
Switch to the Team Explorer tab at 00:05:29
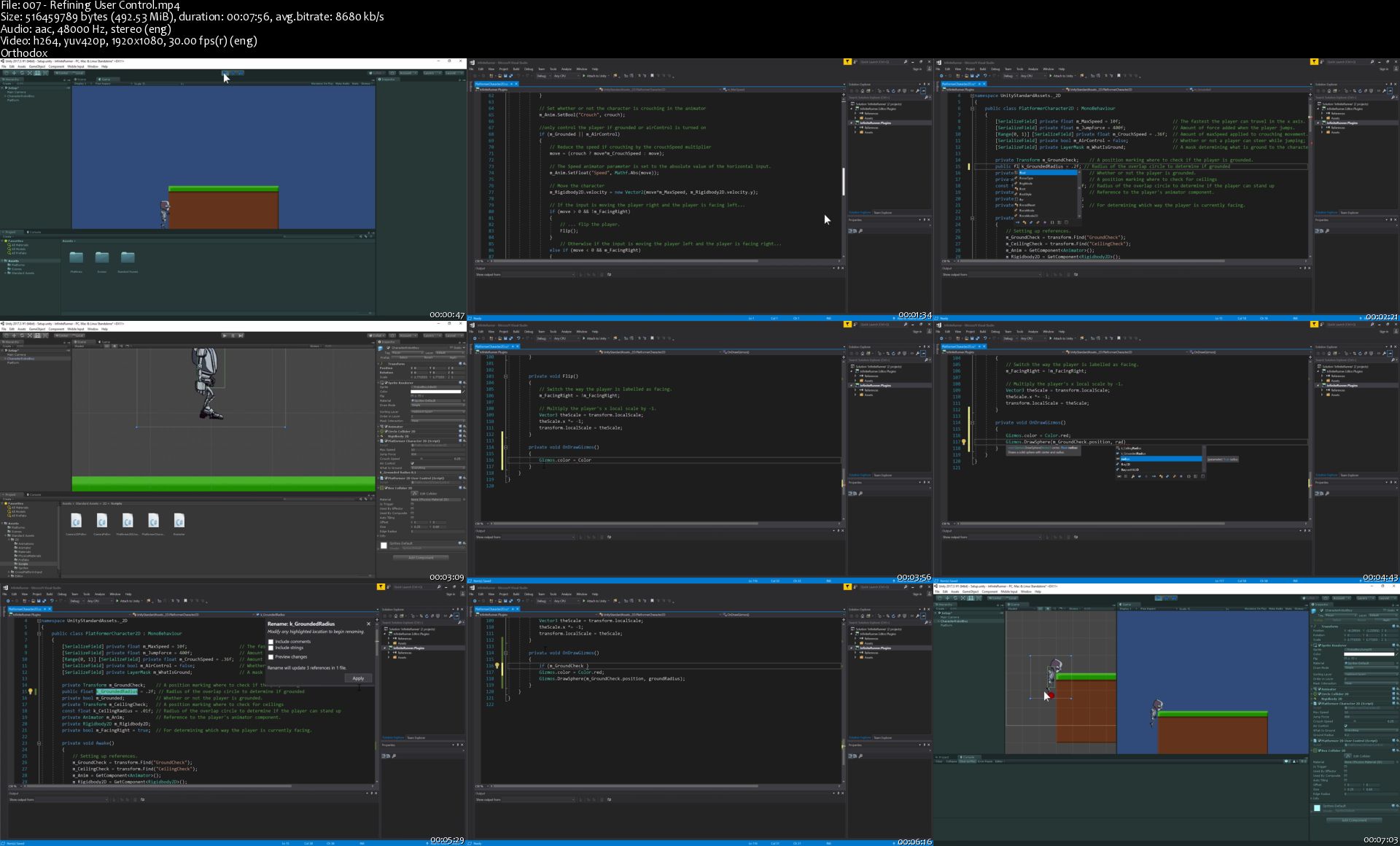pos(416,737)
